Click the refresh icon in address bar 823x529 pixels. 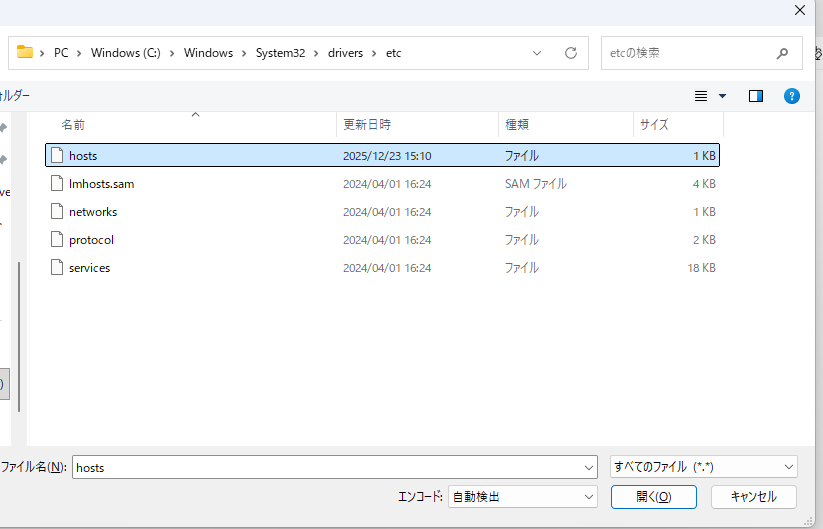571,53
